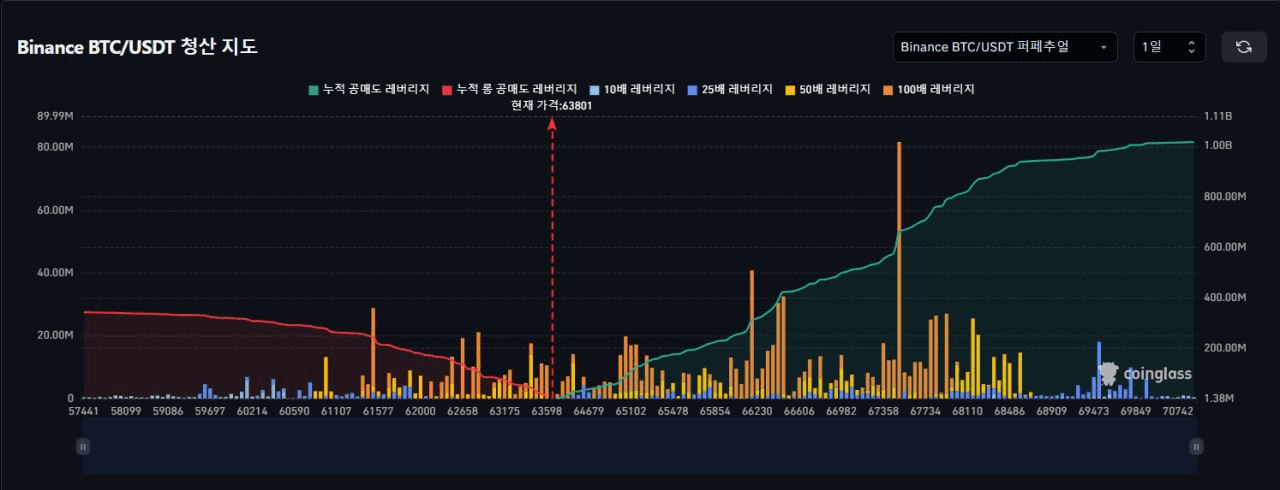The width and height of the screenshot is (1280, 490).
Task: Click the 64679 price axis label
Action: point(589,411)
